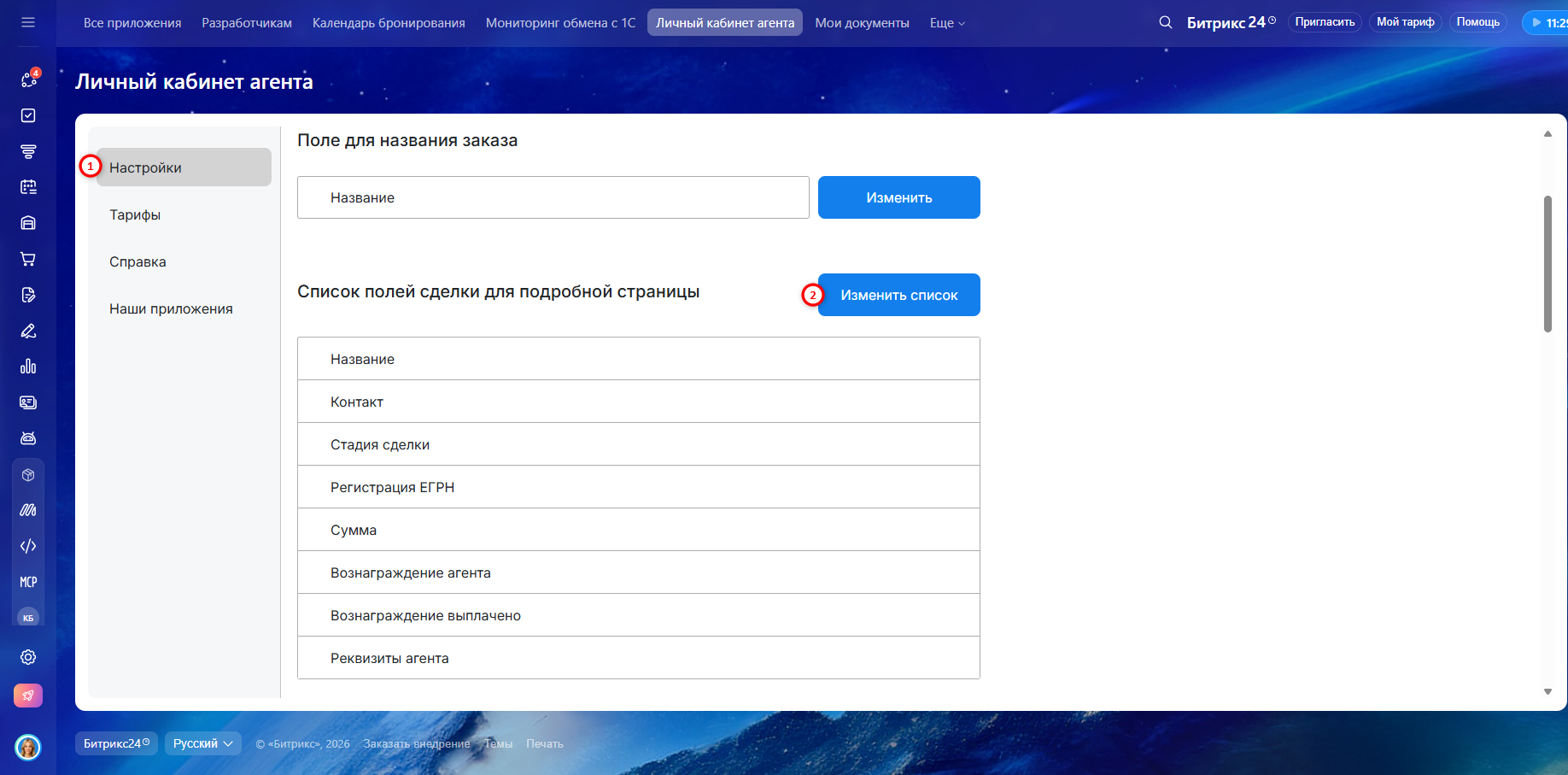The width and height of the screenshot is (1568, 775).
Task: Click the Список полей сделки для подробной страницы heading
Action: click(499, 291)
